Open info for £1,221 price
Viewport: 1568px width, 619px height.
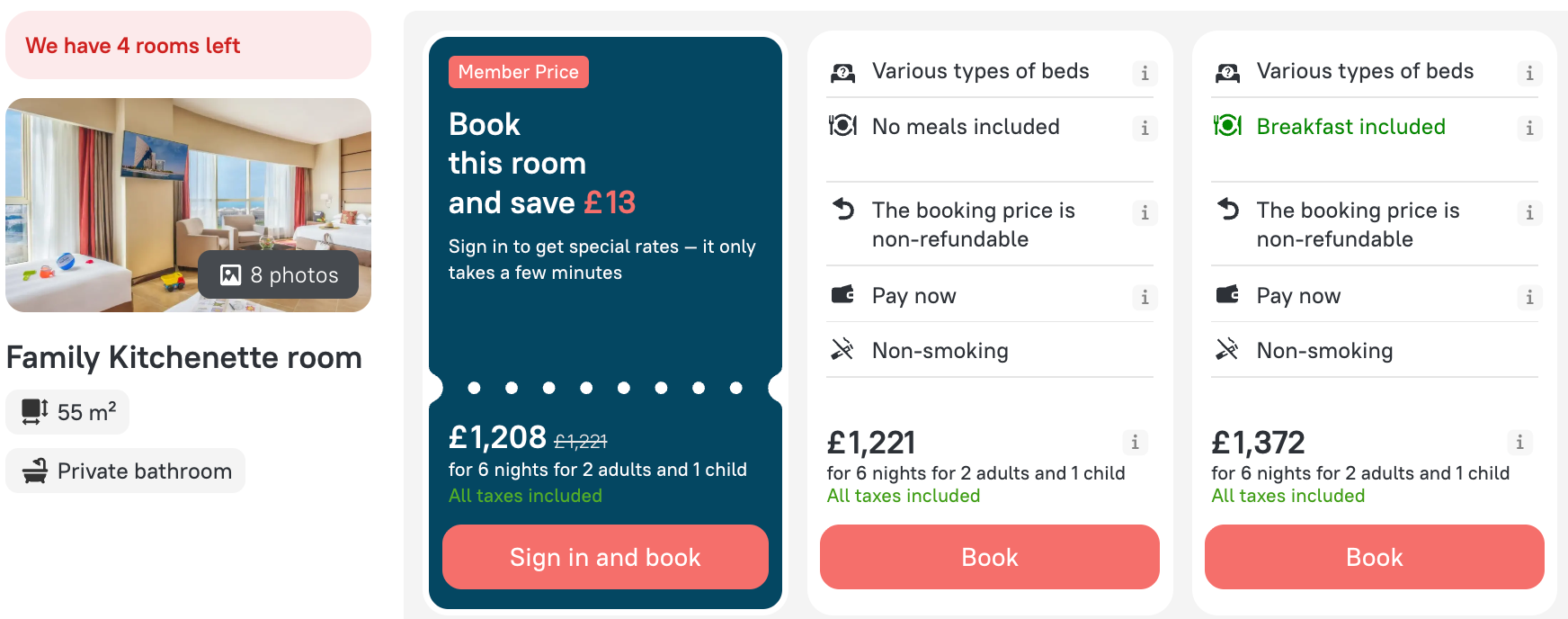point(1135,442)
